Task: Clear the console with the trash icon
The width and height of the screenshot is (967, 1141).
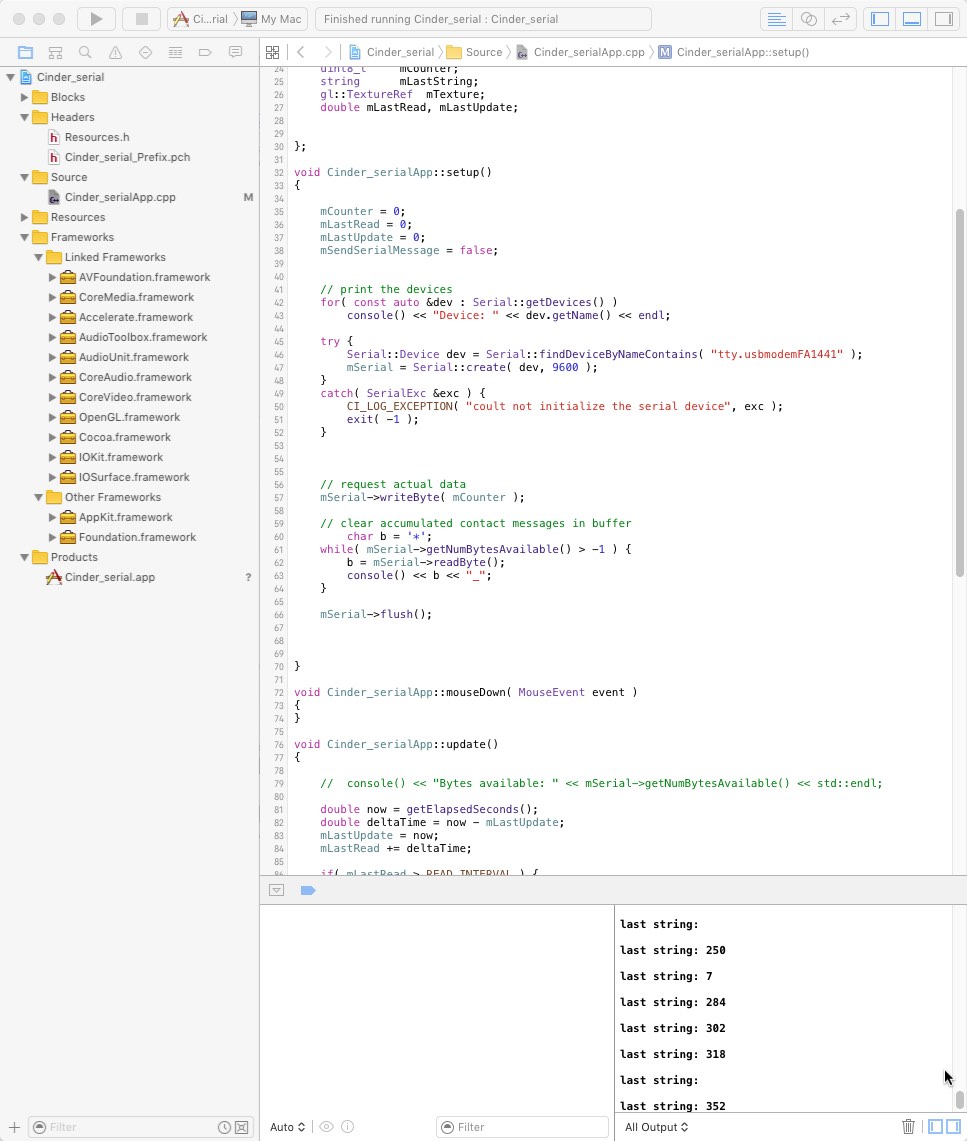Action: click(908, 1126)
